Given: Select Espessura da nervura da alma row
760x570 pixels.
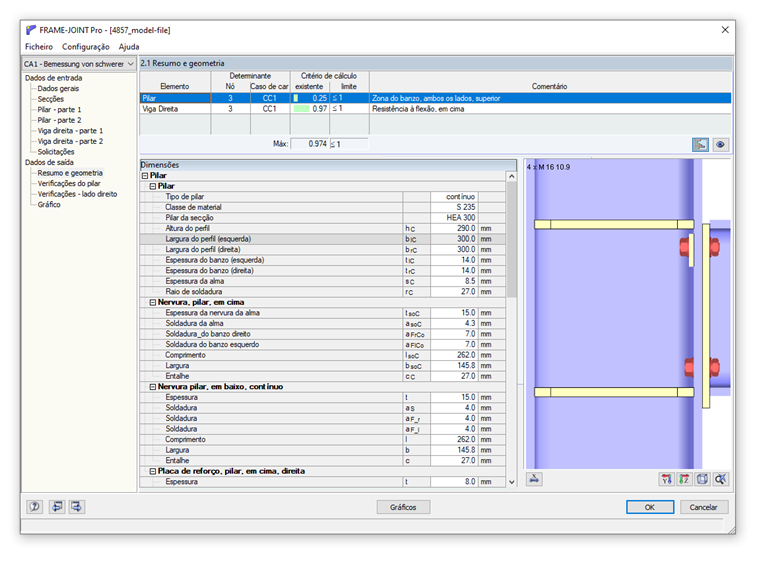Looking at the screenshot, I should point(322,313).
